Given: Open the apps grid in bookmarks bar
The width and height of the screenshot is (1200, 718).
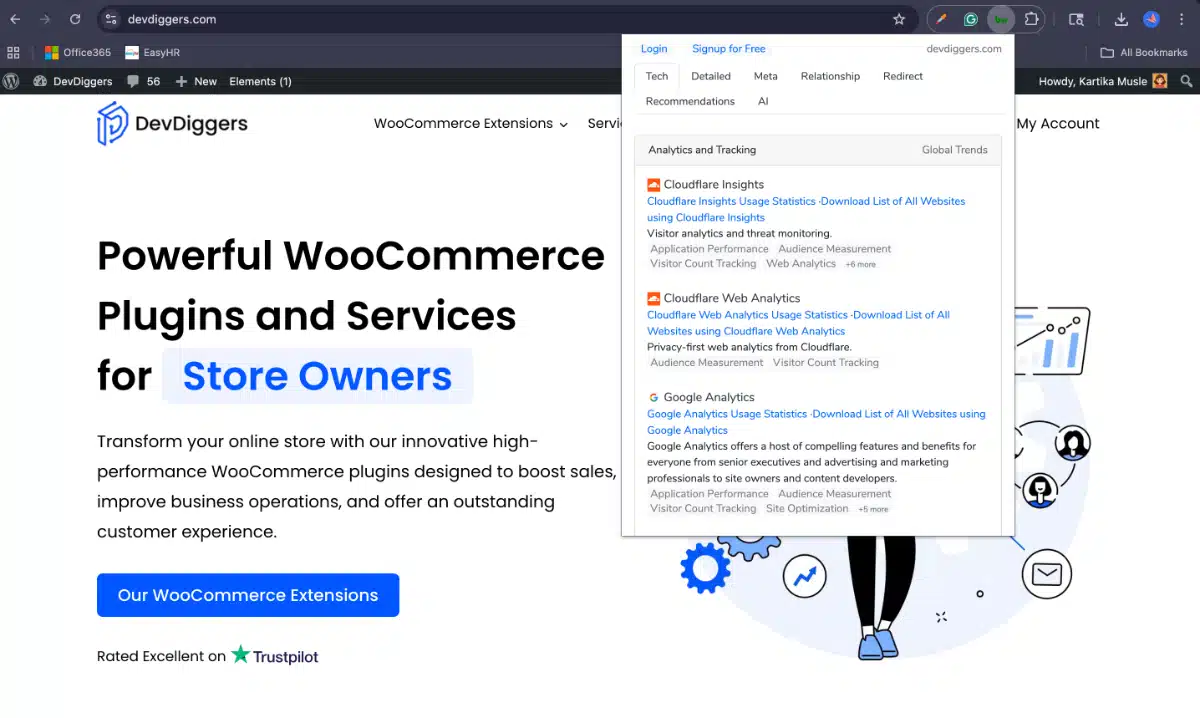Looking at the screenshot, I should (14, 52).
